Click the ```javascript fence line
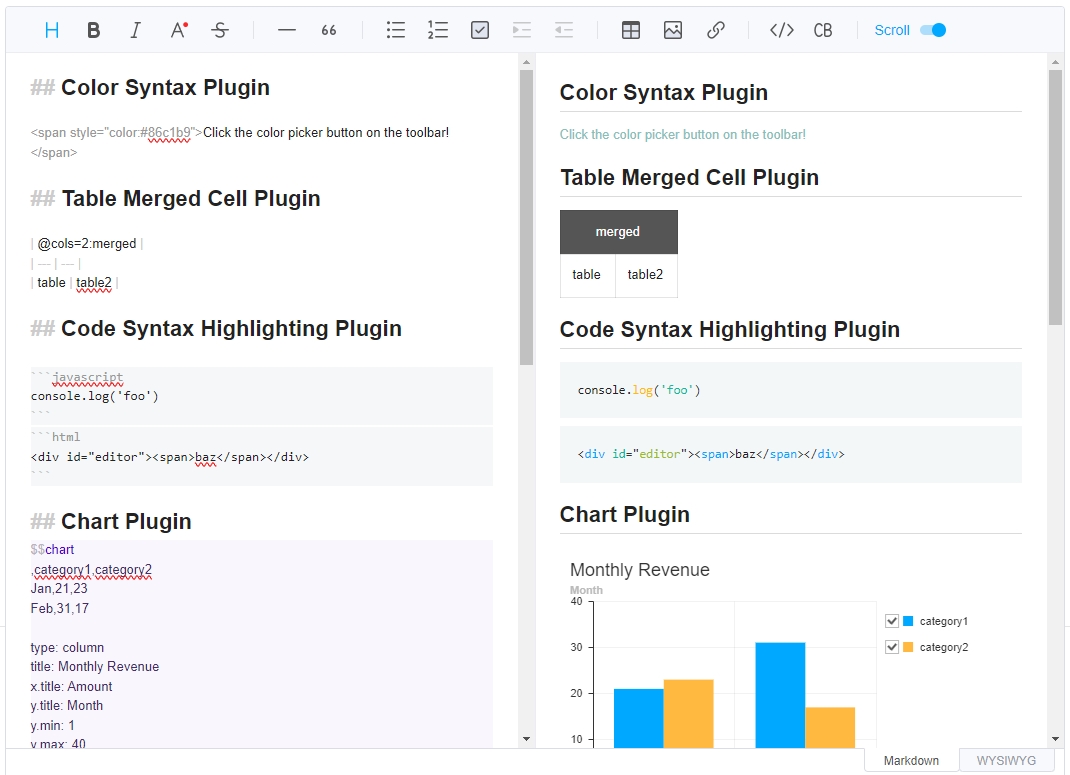This screenshot has height=775, width=1070. click(x=77, y=377)
